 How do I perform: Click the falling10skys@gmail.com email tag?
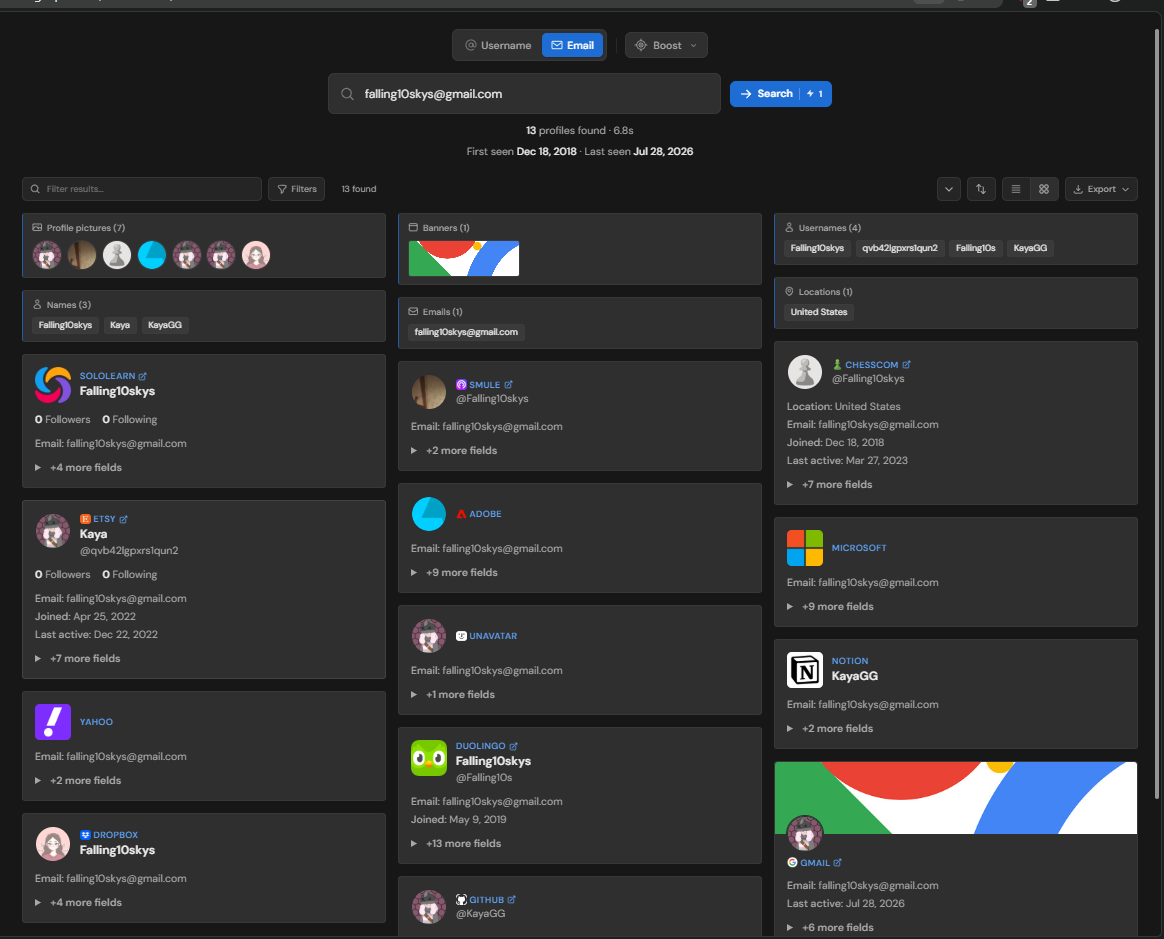click(x=466, y=332)
